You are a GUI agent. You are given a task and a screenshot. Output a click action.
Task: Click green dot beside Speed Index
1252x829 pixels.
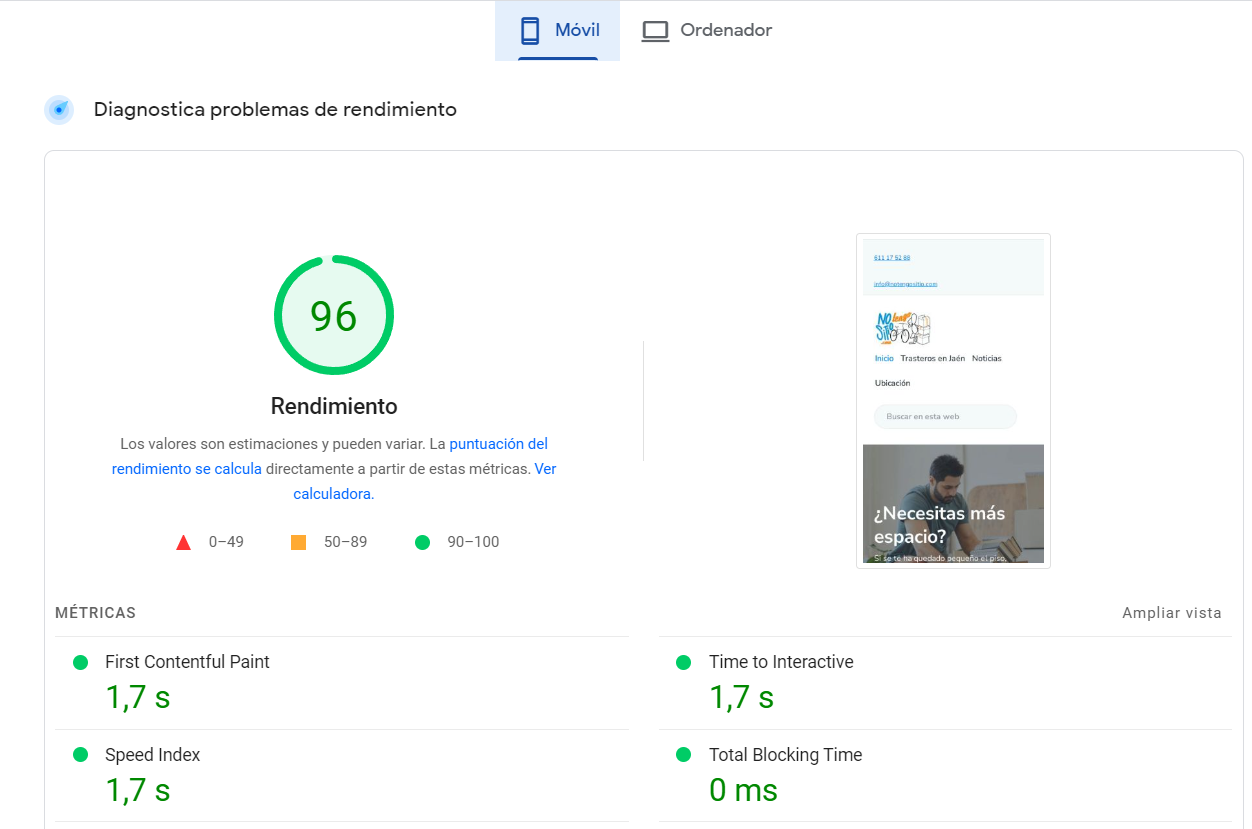coord(81,755)
